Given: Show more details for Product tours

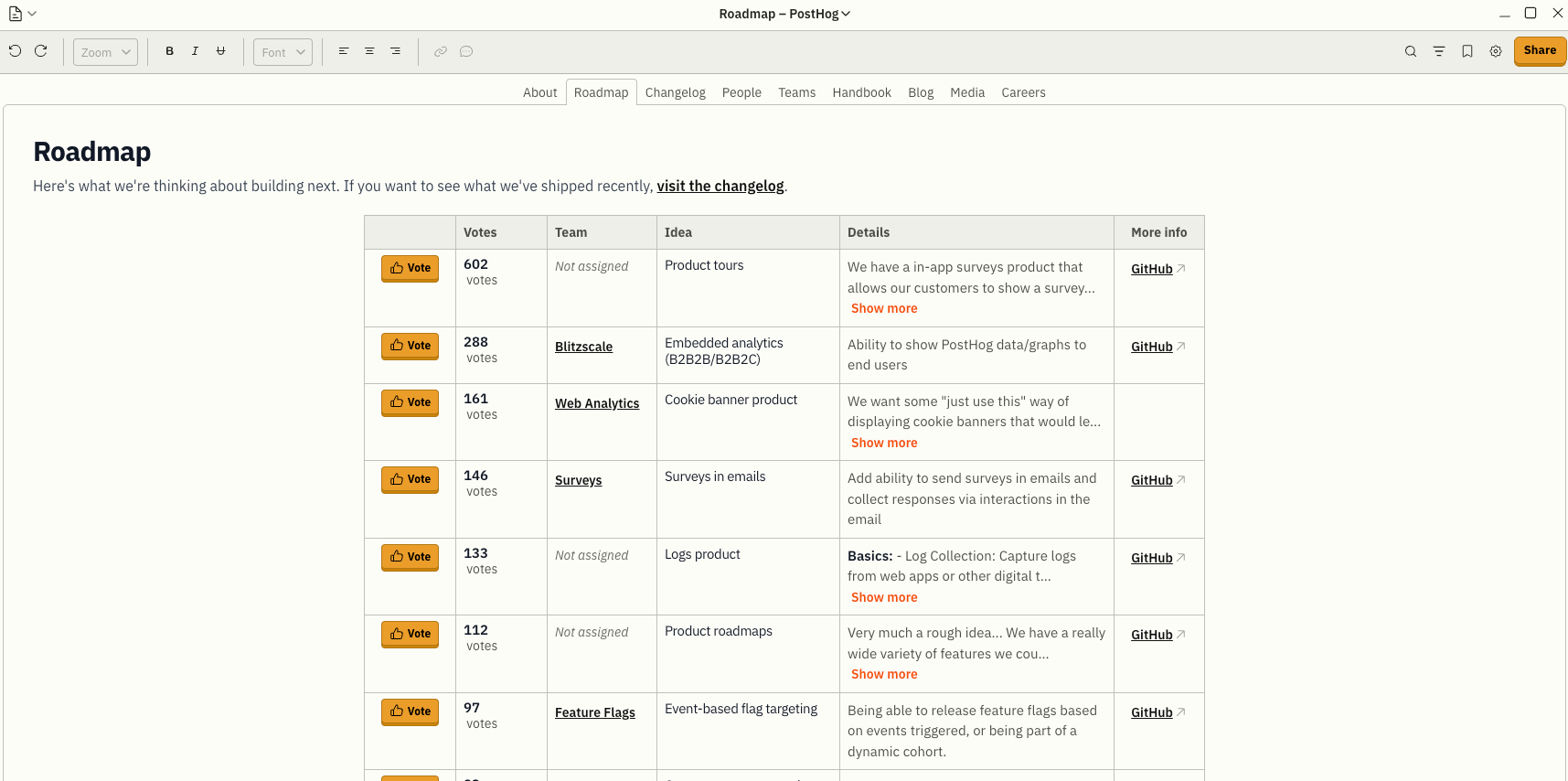Looking at the screenshot, I should (x=884, y=308).
